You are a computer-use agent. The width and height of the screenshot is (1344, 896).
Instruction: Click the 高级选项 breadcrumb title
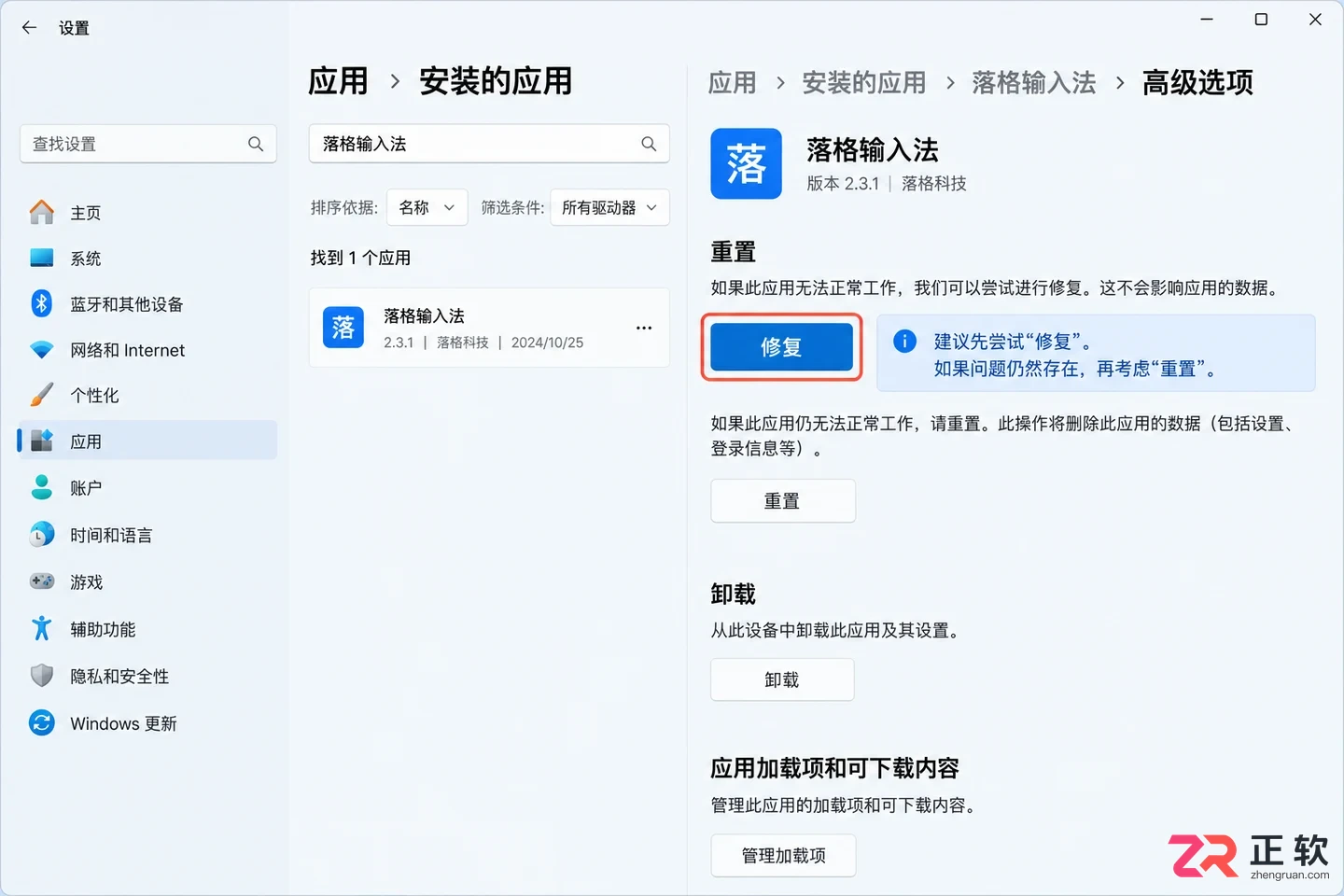[x=1197, y=82]
